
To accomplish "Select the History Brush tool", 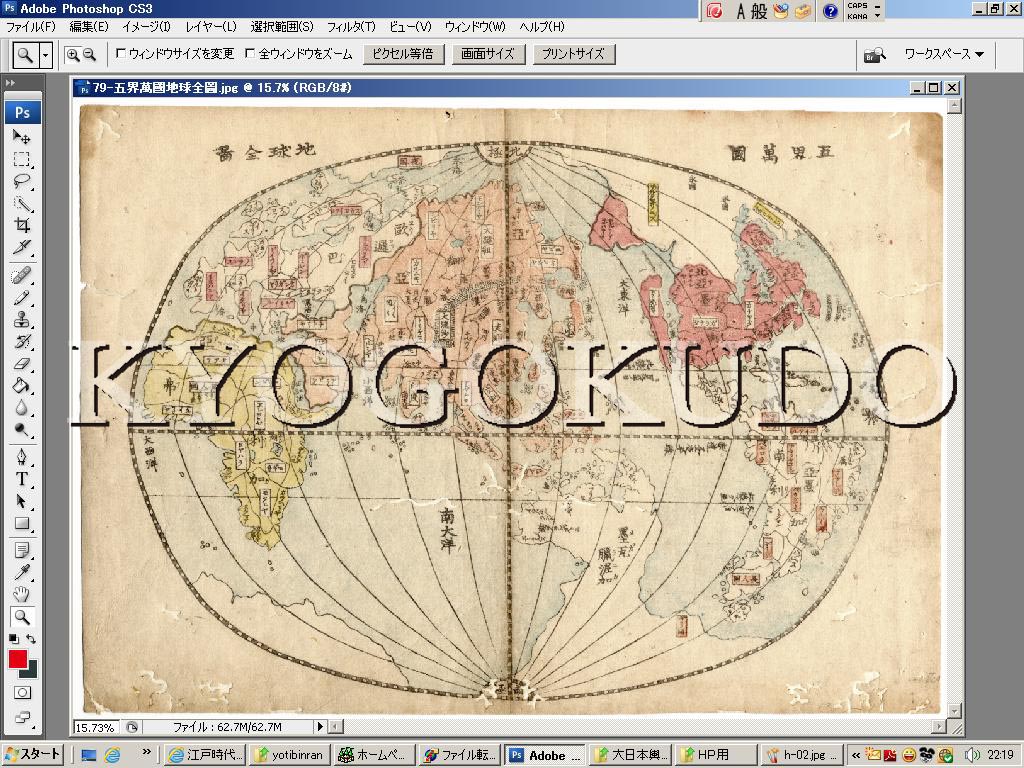I will point(22,342).
